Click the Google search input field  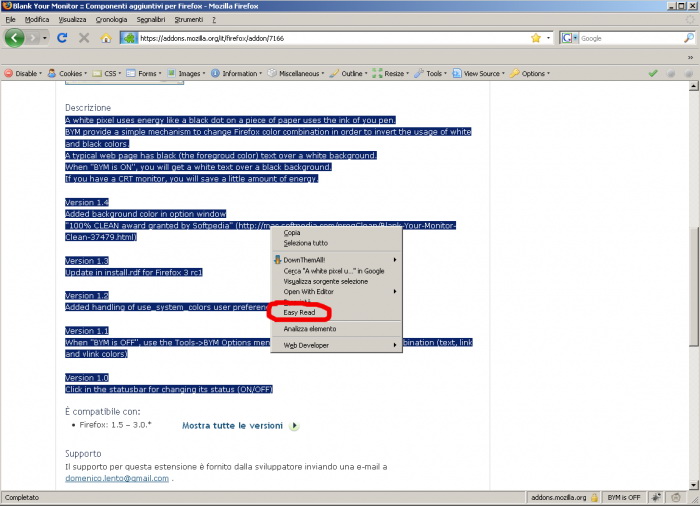[631, 38]
